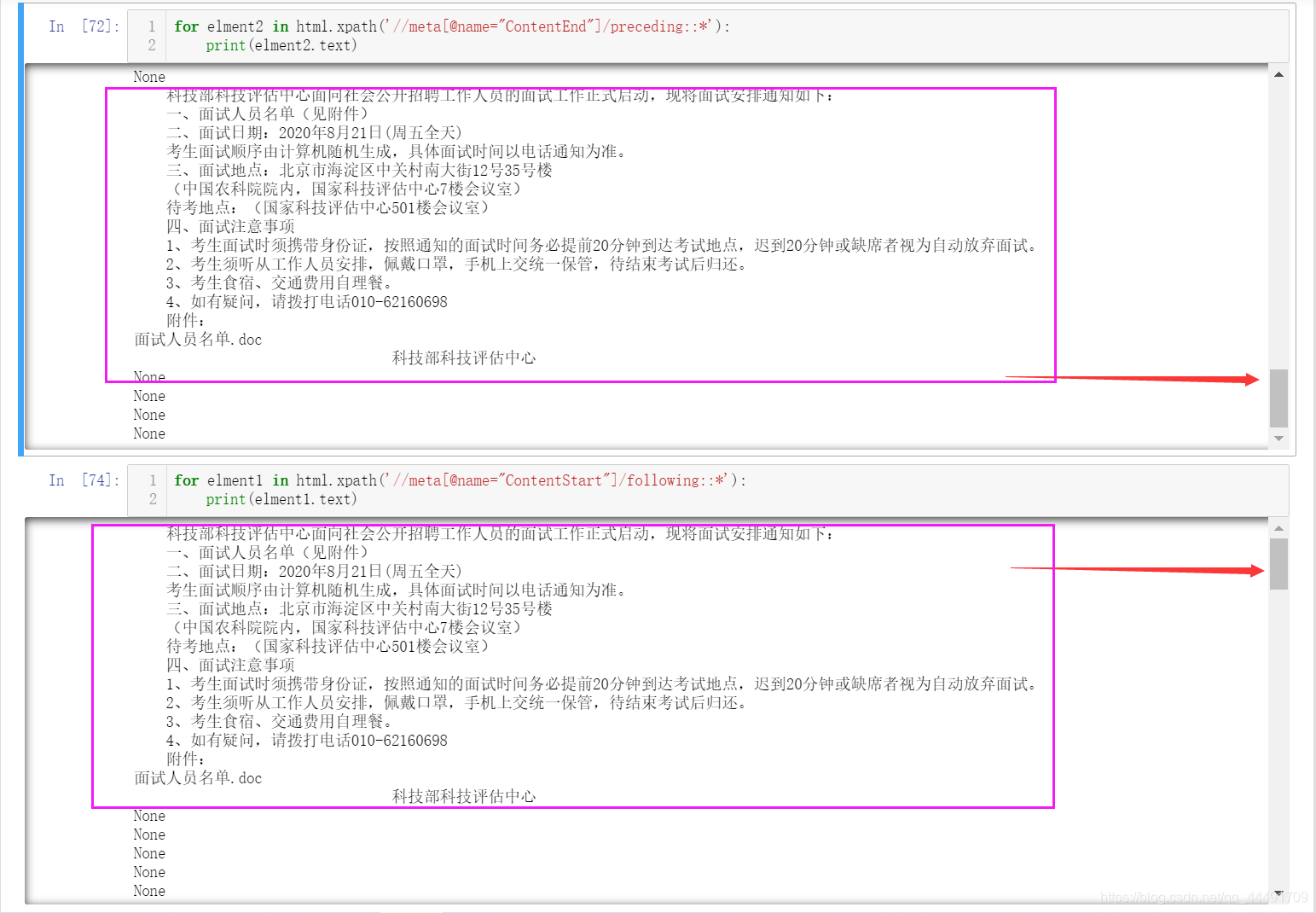Click '四、面试注意事项' in cell 72 output
This screenshot has height=913, width=1316.
[x=230, y=226]
